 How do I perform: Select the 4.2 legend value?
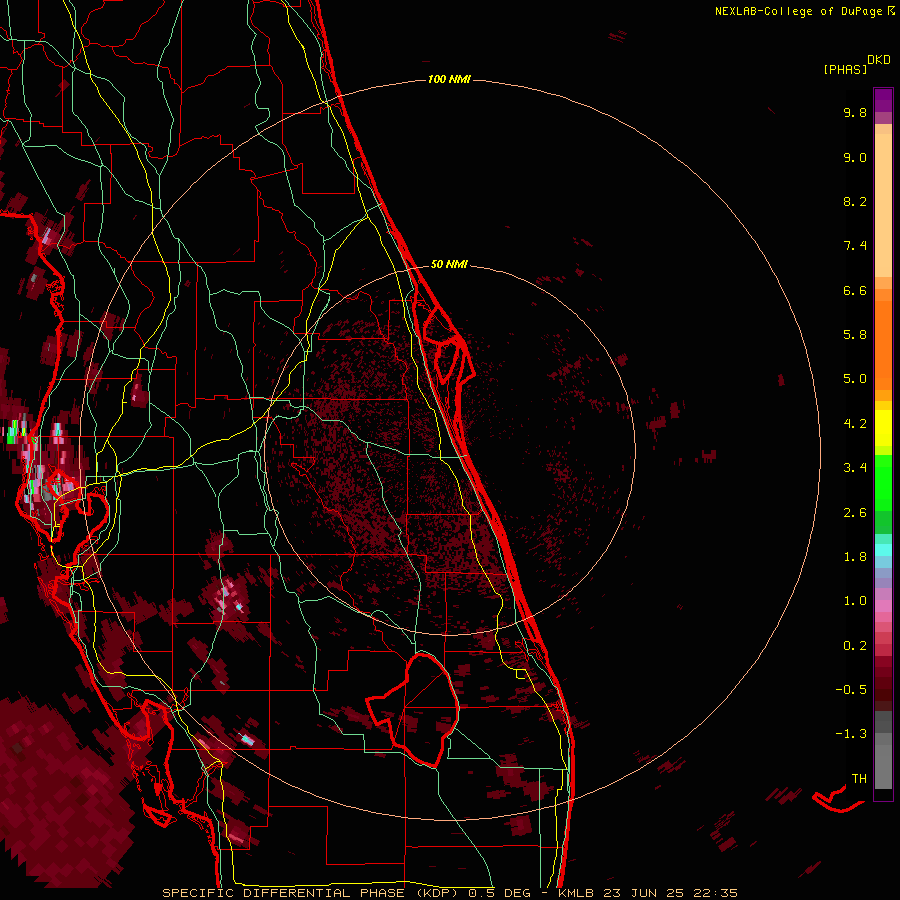click(x=855, y=424)
